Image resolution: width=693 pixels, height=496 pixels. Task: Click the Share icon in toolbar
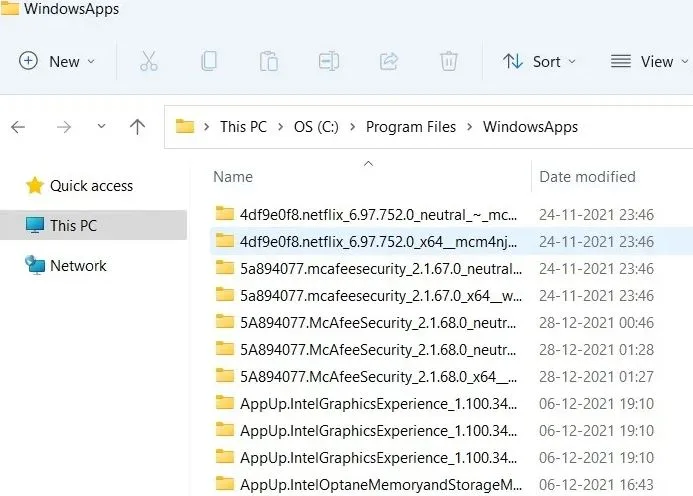click(388, 61)
